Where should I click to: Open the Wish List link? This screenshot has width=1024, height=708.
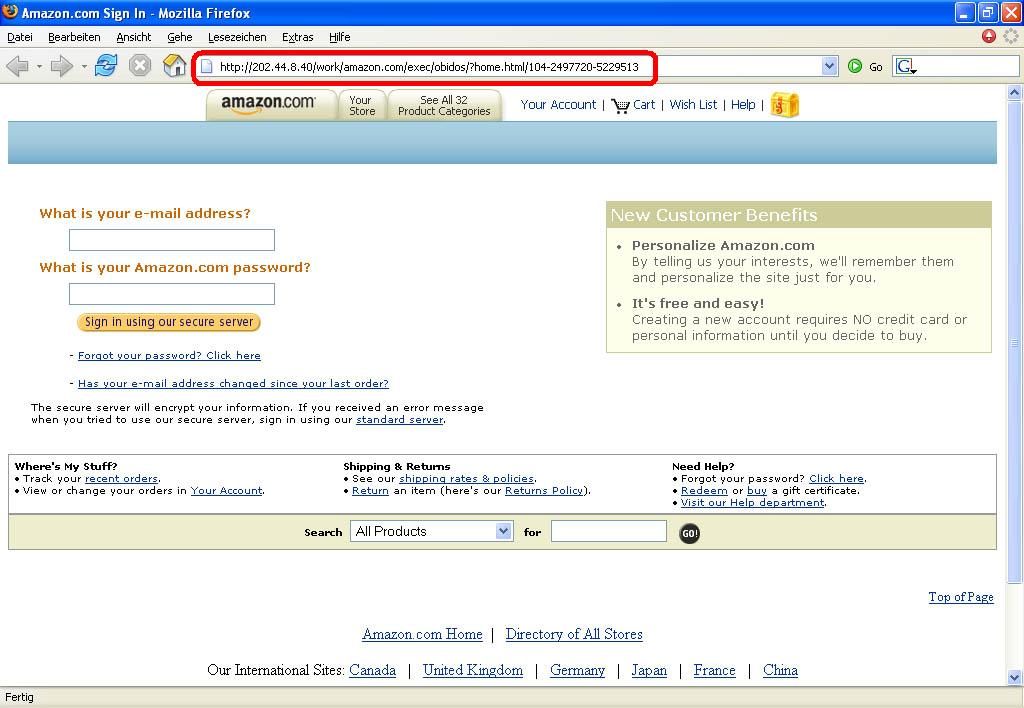click(693, 105)
